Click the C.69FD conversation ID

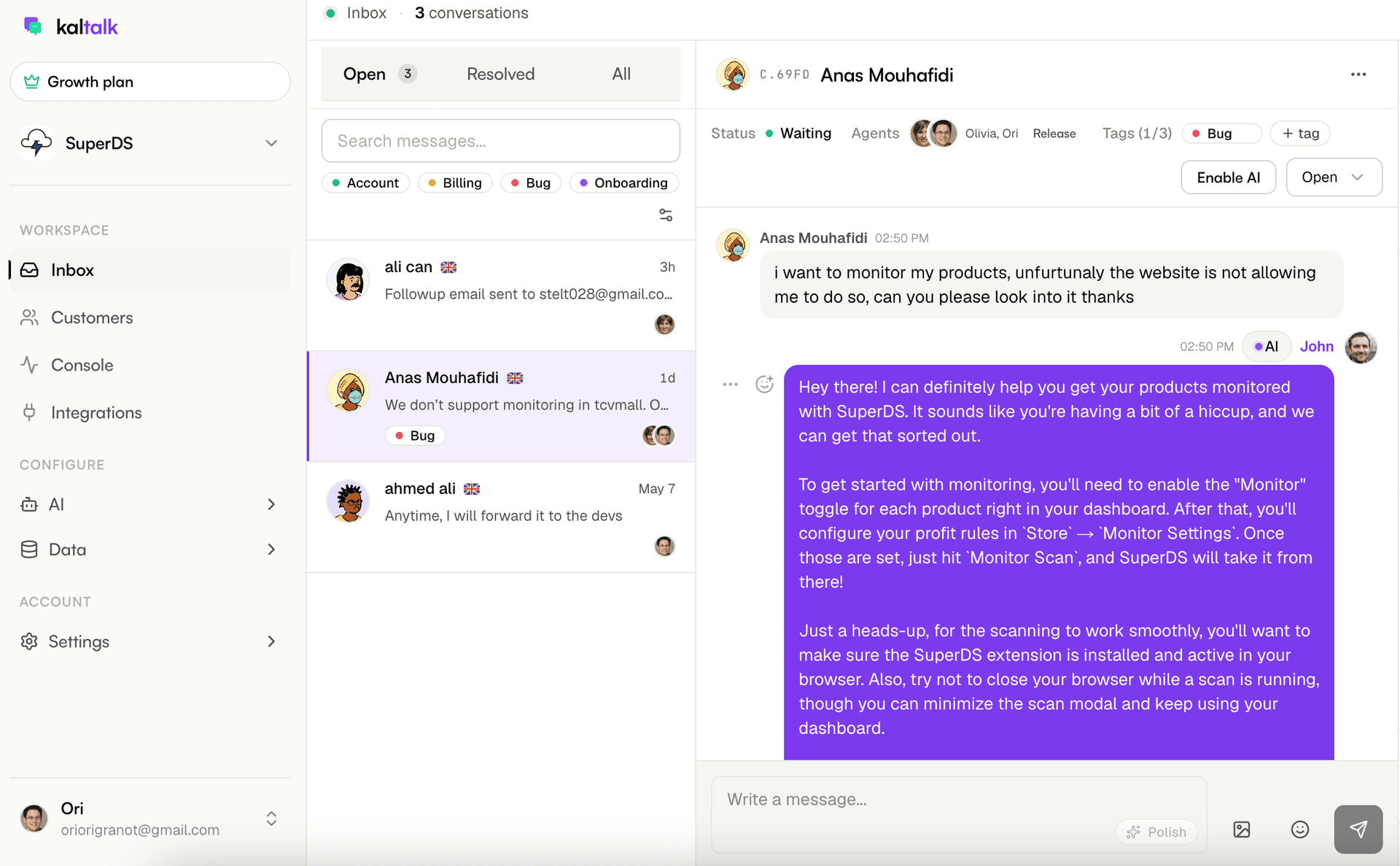[x=785, y=74]
